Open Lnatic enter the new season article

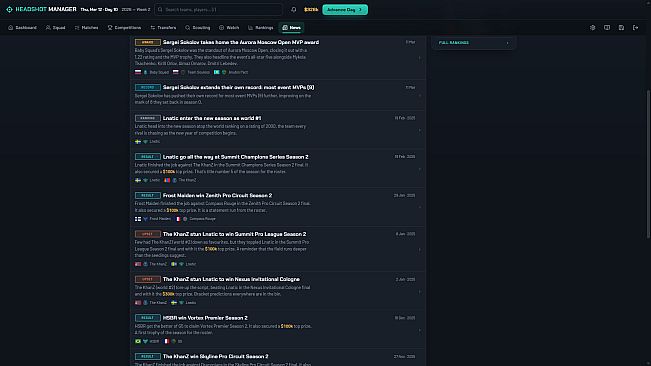pyautogui.click(x=212, y=118)
